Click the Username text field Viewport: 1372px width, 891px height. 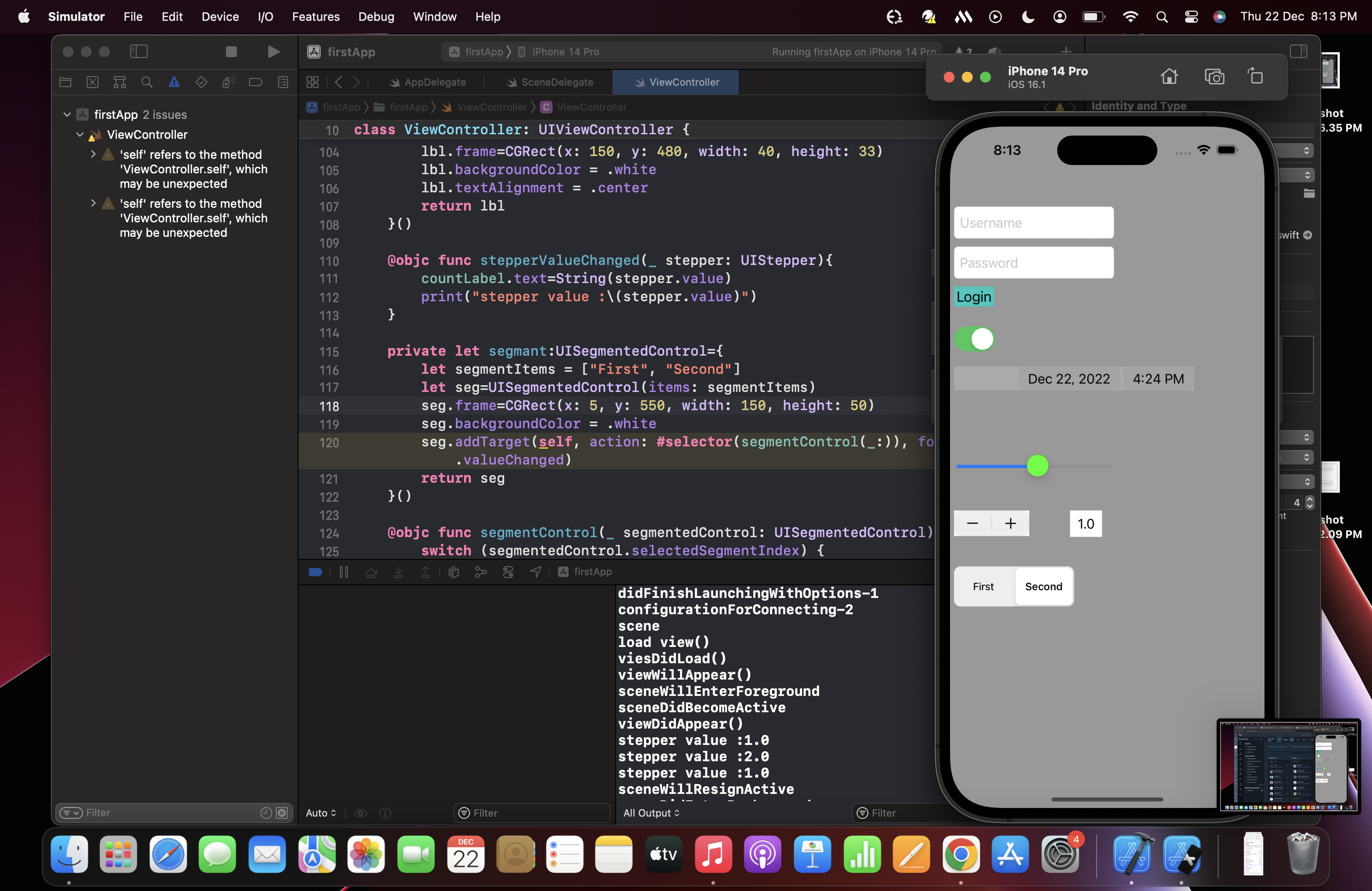1033,223
